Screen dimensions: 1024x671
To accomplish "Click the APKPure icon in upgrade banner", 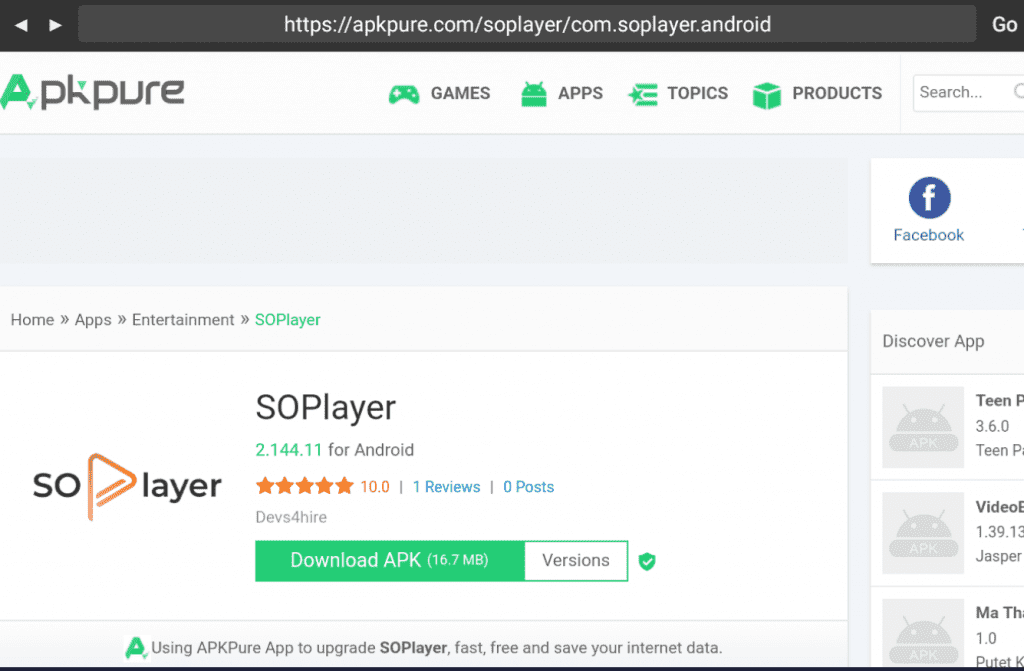I will click(136, 648).
